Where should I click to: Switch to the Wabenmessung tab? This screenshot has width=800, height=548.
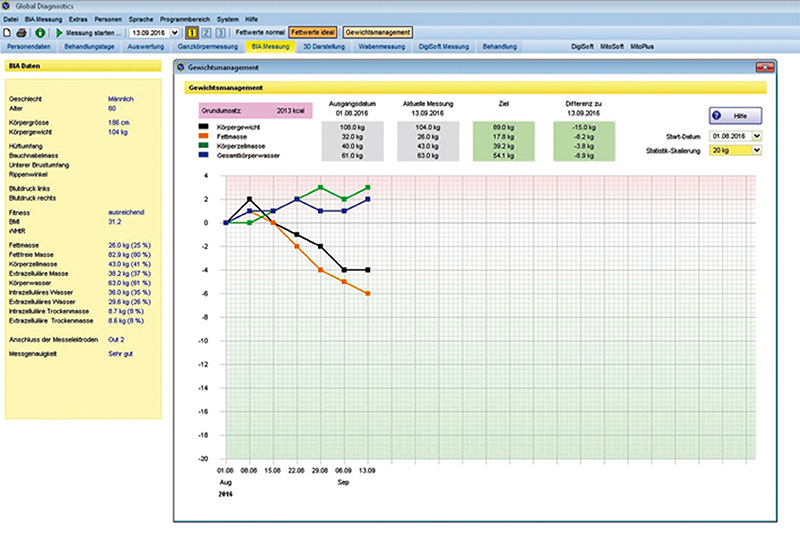pyautogui.click(x=382, y=46)
